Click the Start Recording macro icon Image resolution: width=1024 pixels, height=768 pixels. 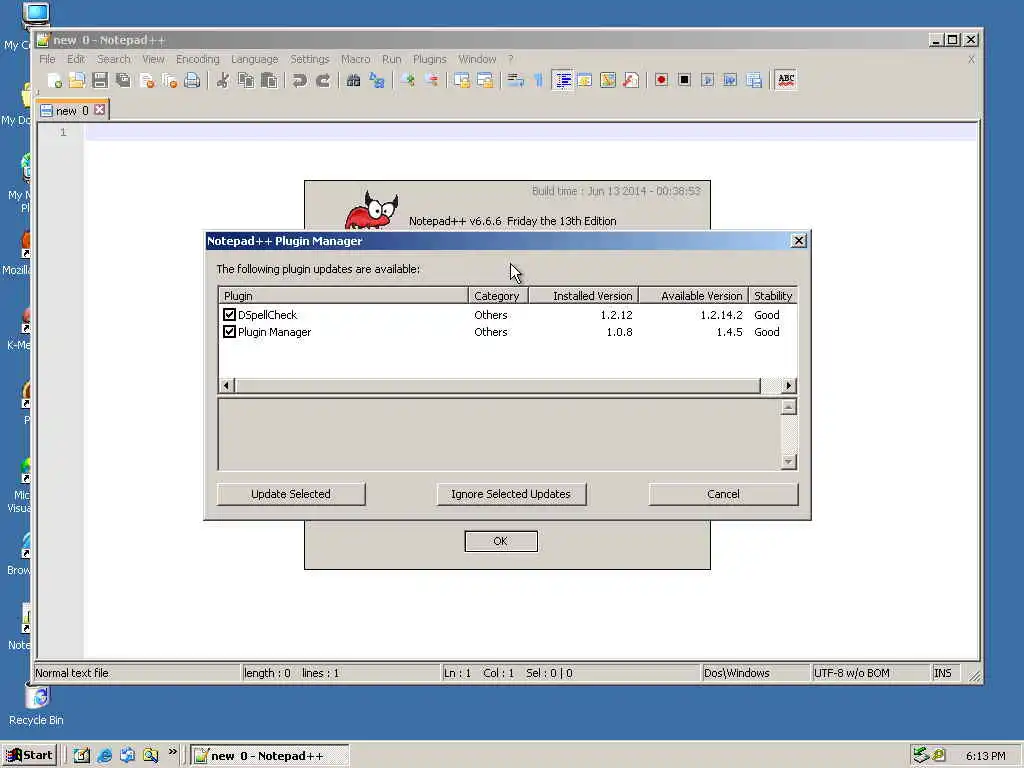click(x=661, y=80)
